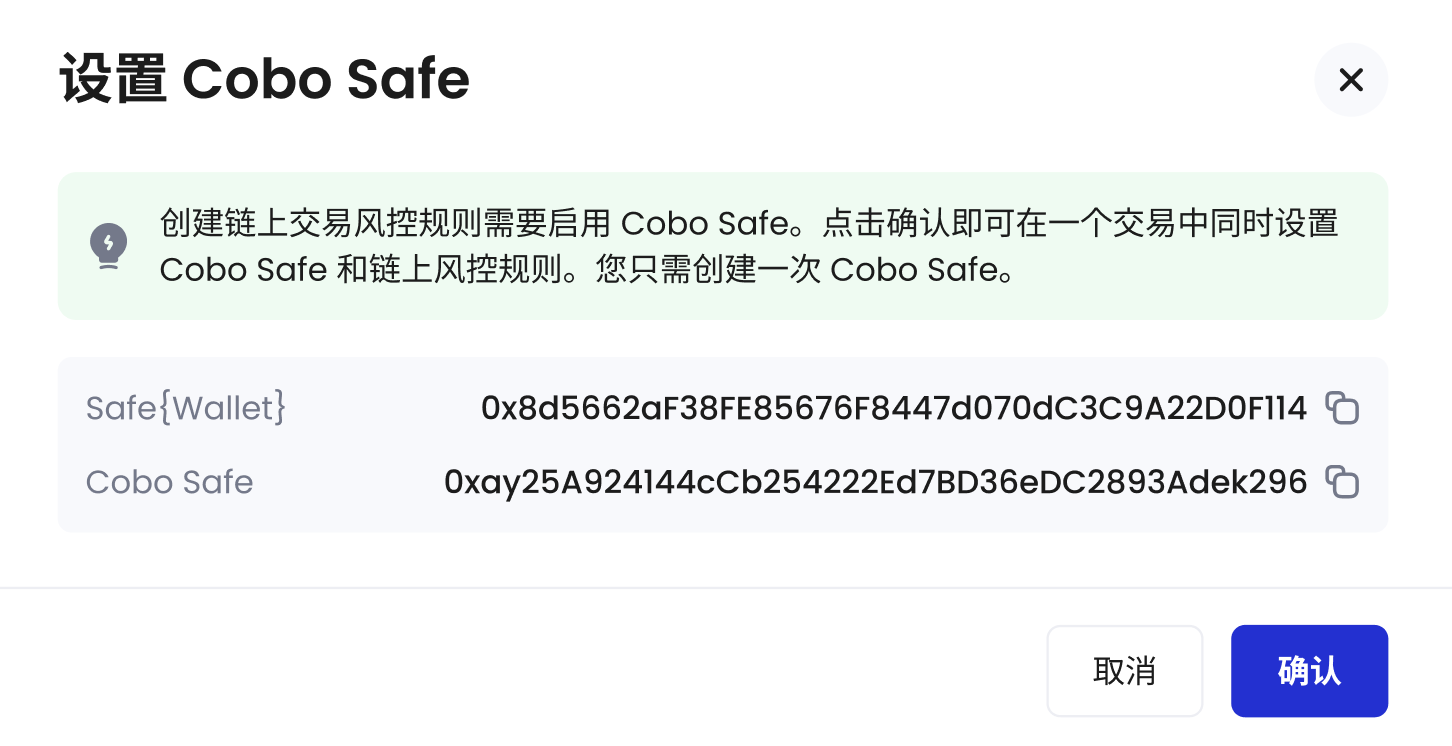The width and height of the screenshot is (1452, 746).
Task: Select the 0x8d5662aF38FE… address text
Action: click(894, 408)
